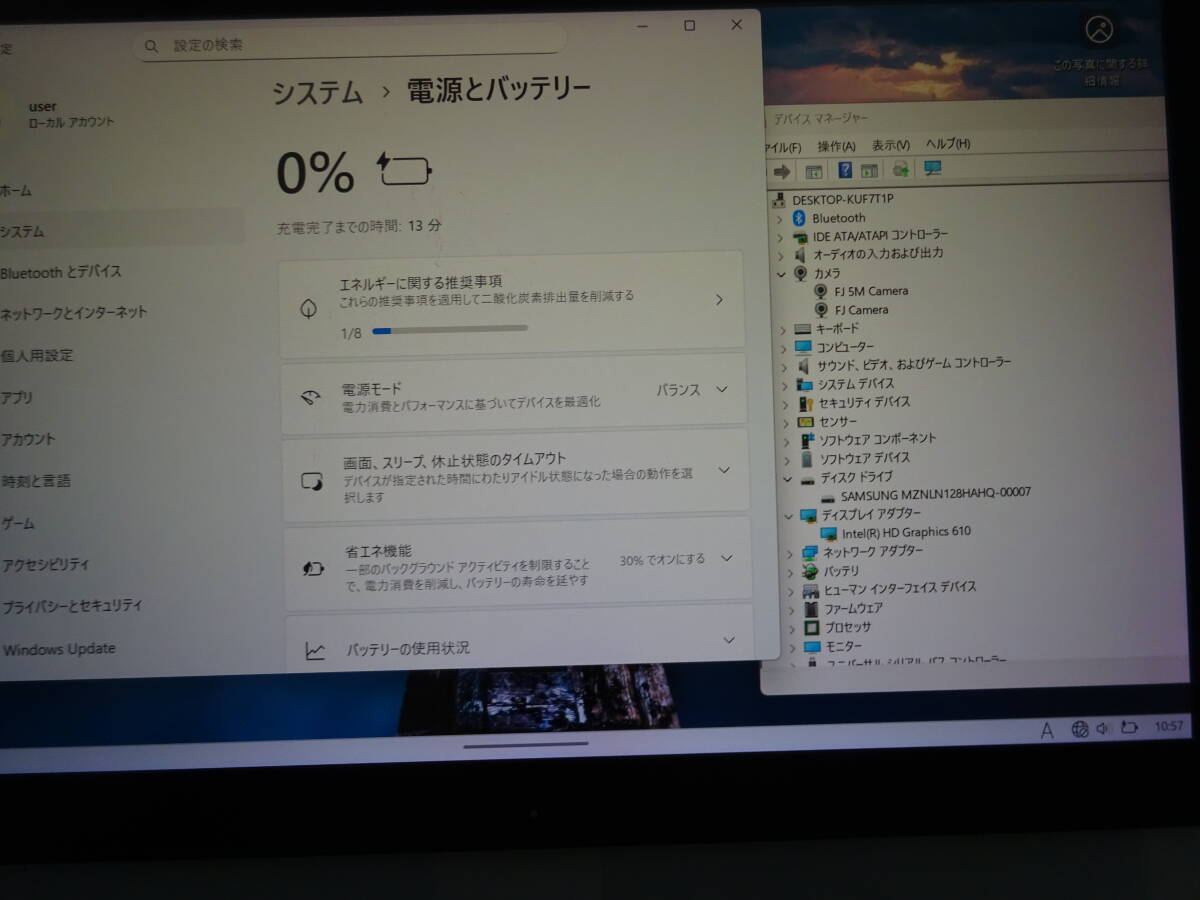Click the コンピューター monitor icon
The height and width of the screenshot is (900, 1200).
[x=804, y=347]
